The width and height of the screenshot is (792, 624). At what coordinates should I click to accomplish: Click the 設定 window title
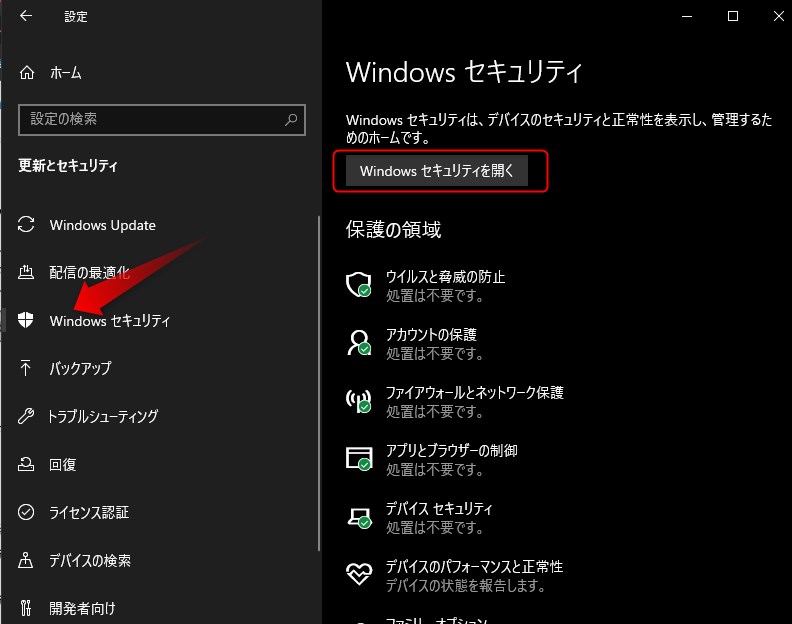76,17
